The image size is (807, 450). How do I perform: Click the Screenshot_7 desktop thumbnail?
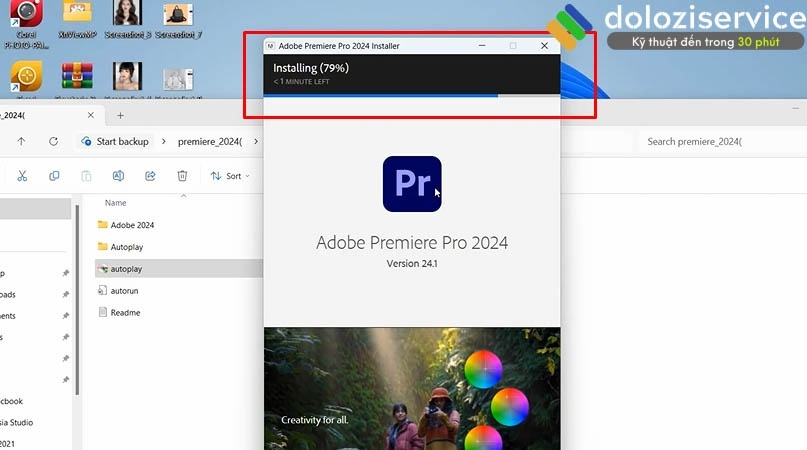point(178,20)
